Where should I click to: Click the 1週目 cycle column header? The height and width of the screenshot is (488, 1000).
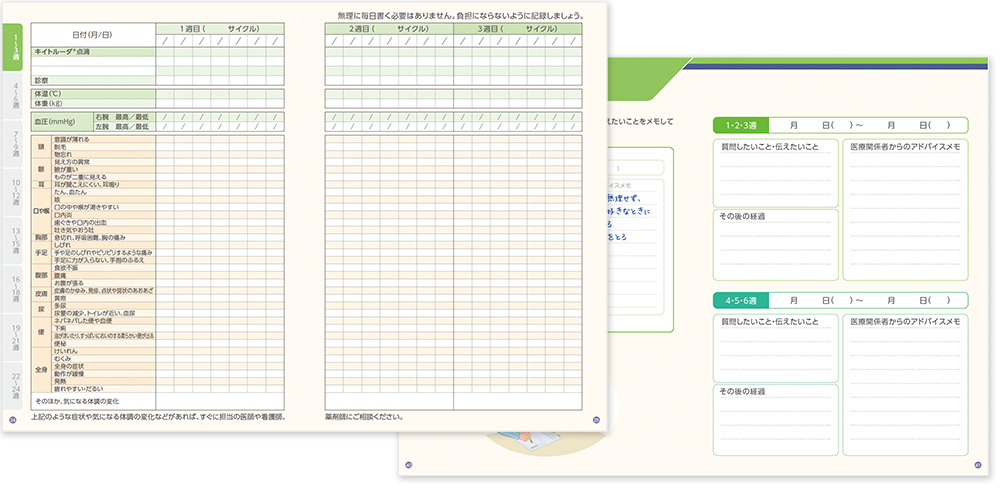pyautogui.click(x=219, y=29)
